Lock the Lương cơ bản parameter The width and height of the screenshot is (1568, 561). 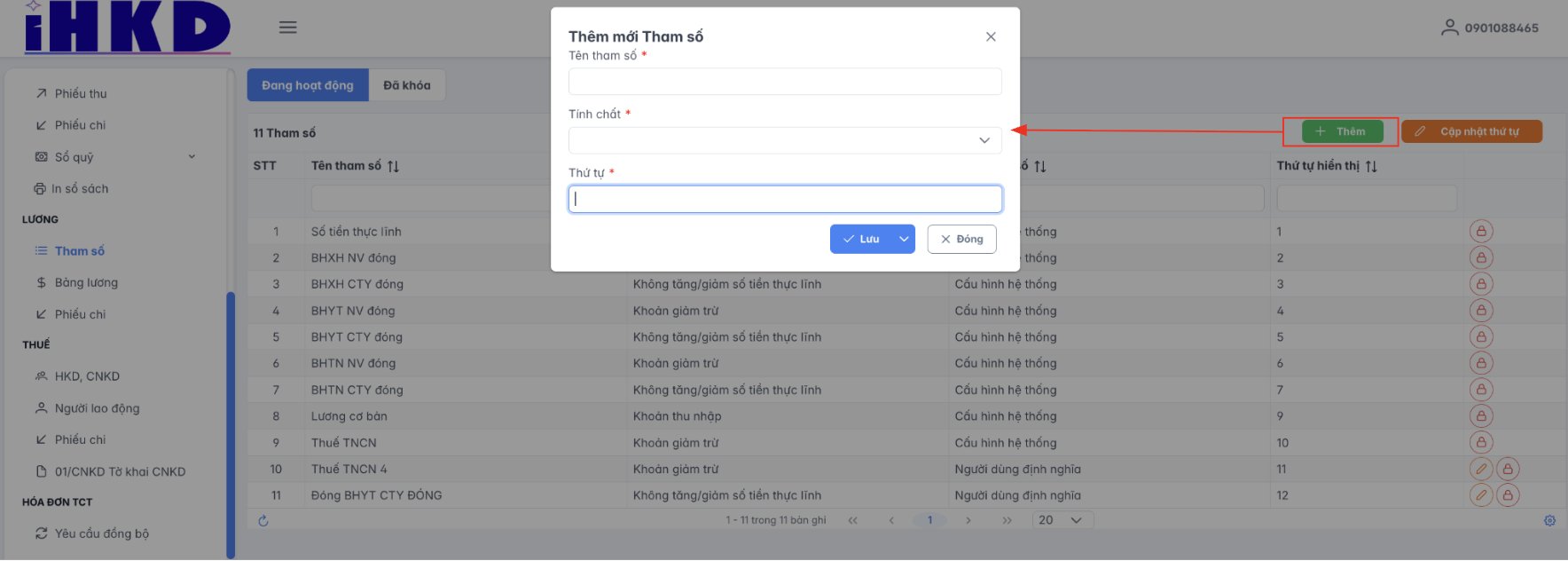coord(1481,416)
